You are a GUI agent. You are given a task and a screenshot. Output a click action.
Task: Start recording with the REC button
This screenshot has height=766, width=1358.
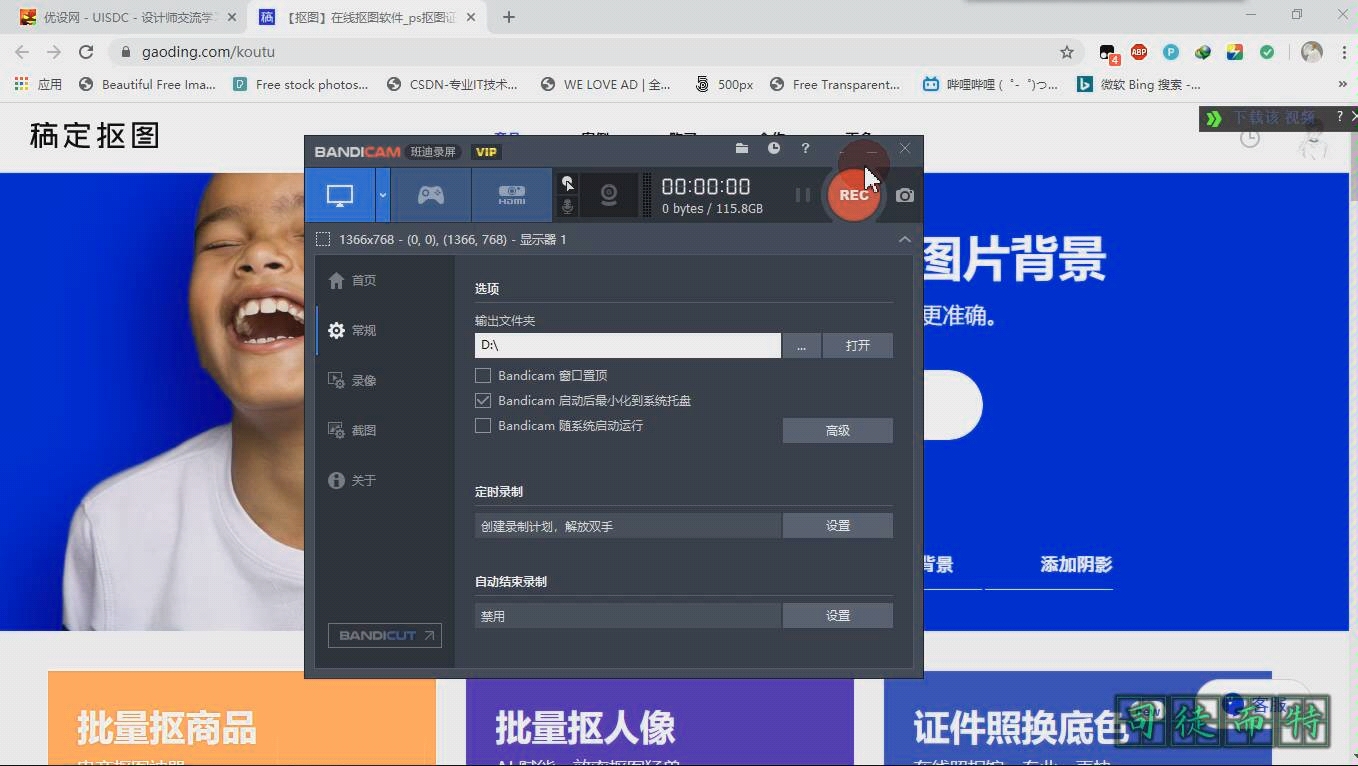(854, 195)
